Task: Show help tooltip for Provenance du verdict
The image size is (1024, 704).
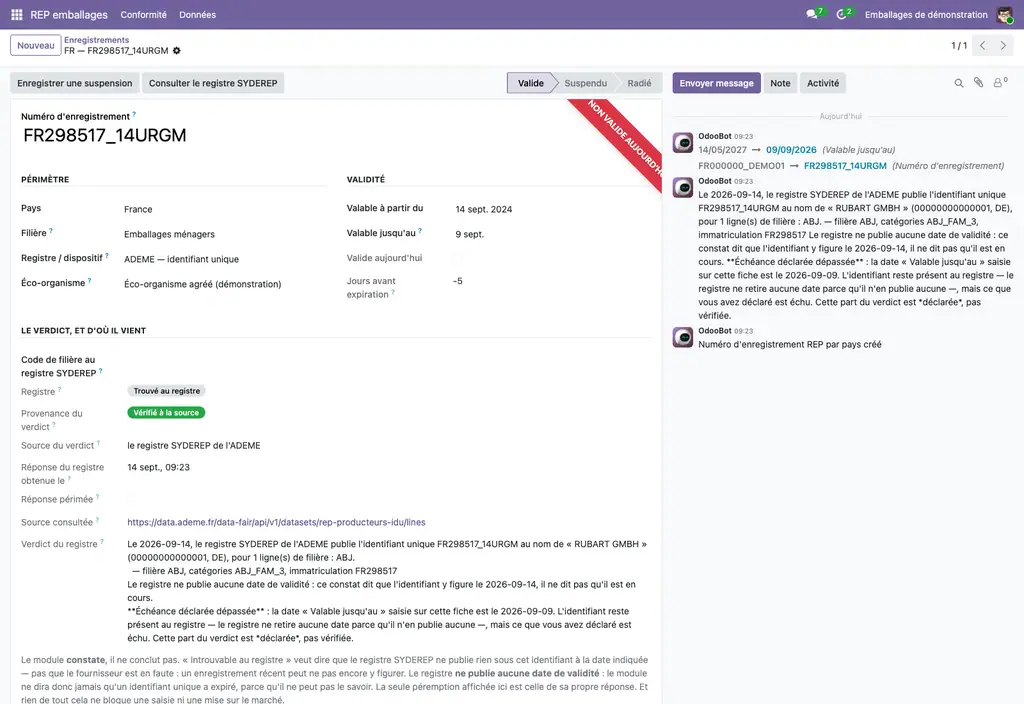Action: 54,424
